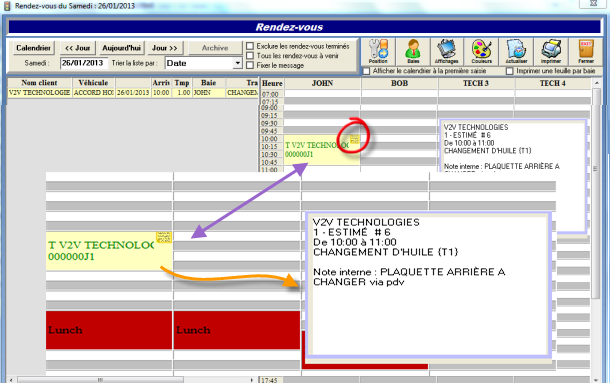
Task: Click the 'Heure' column header in the calendar
Action: (272, 83)
